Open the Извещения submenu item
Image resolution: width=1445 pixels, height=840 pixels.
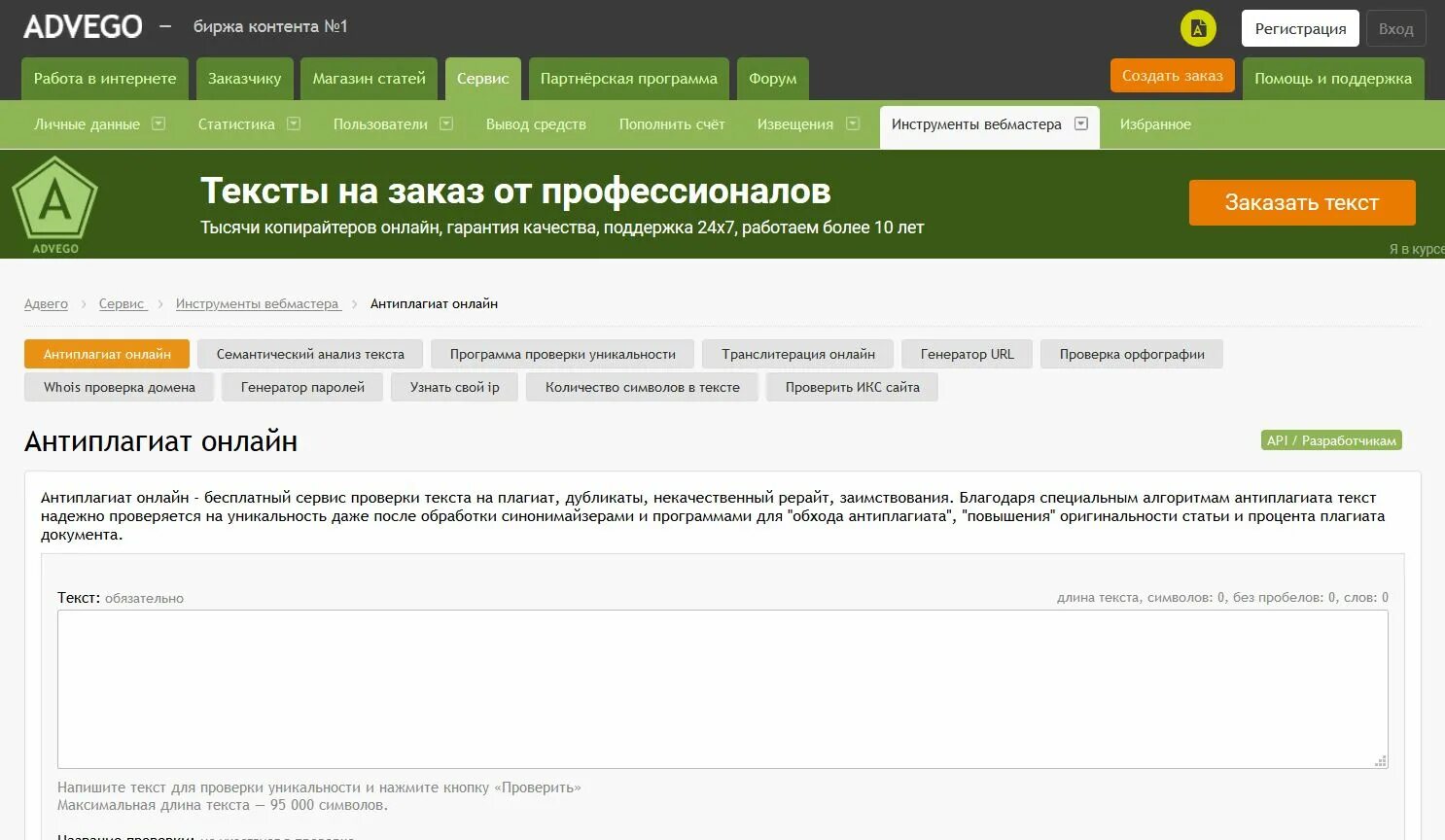[x=795, y=124]
